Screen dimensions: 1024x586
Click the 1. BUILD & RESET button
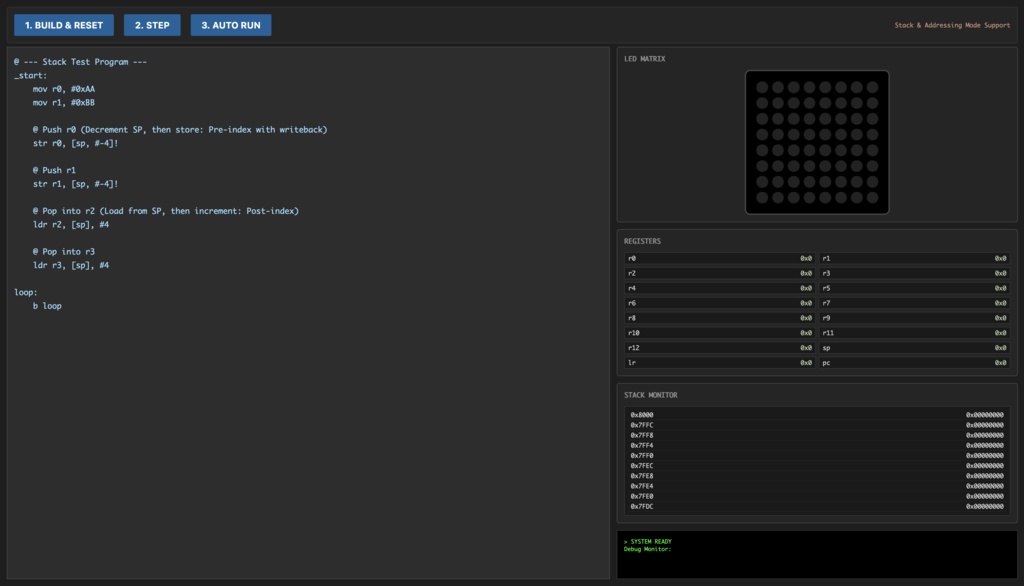click(x=64, y=25)
